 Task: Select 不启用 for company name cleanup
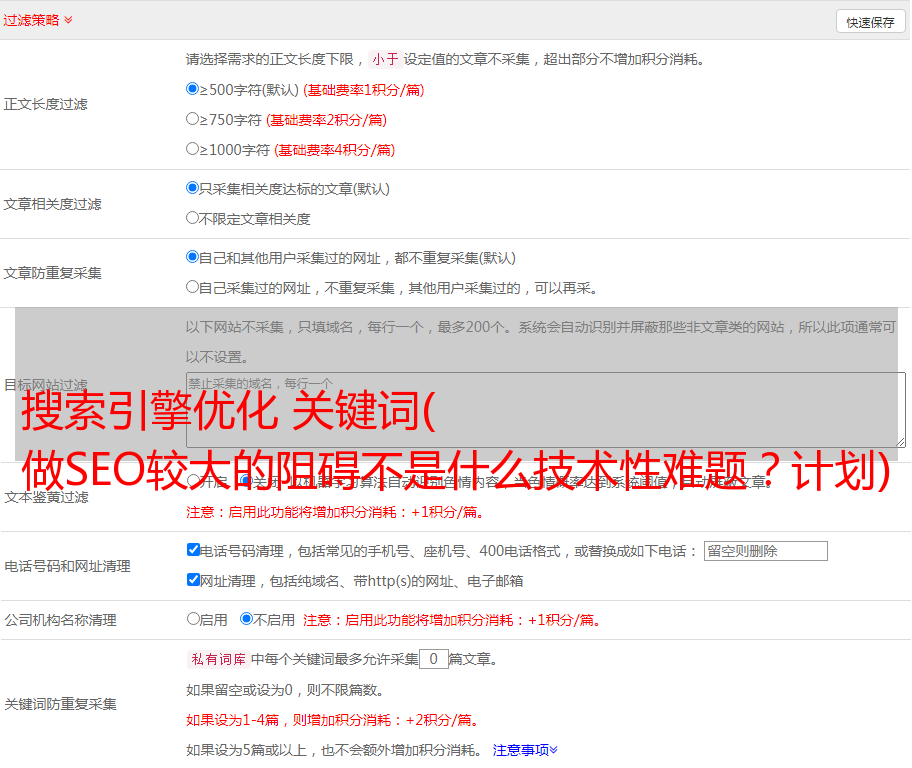tap(247, 618)
